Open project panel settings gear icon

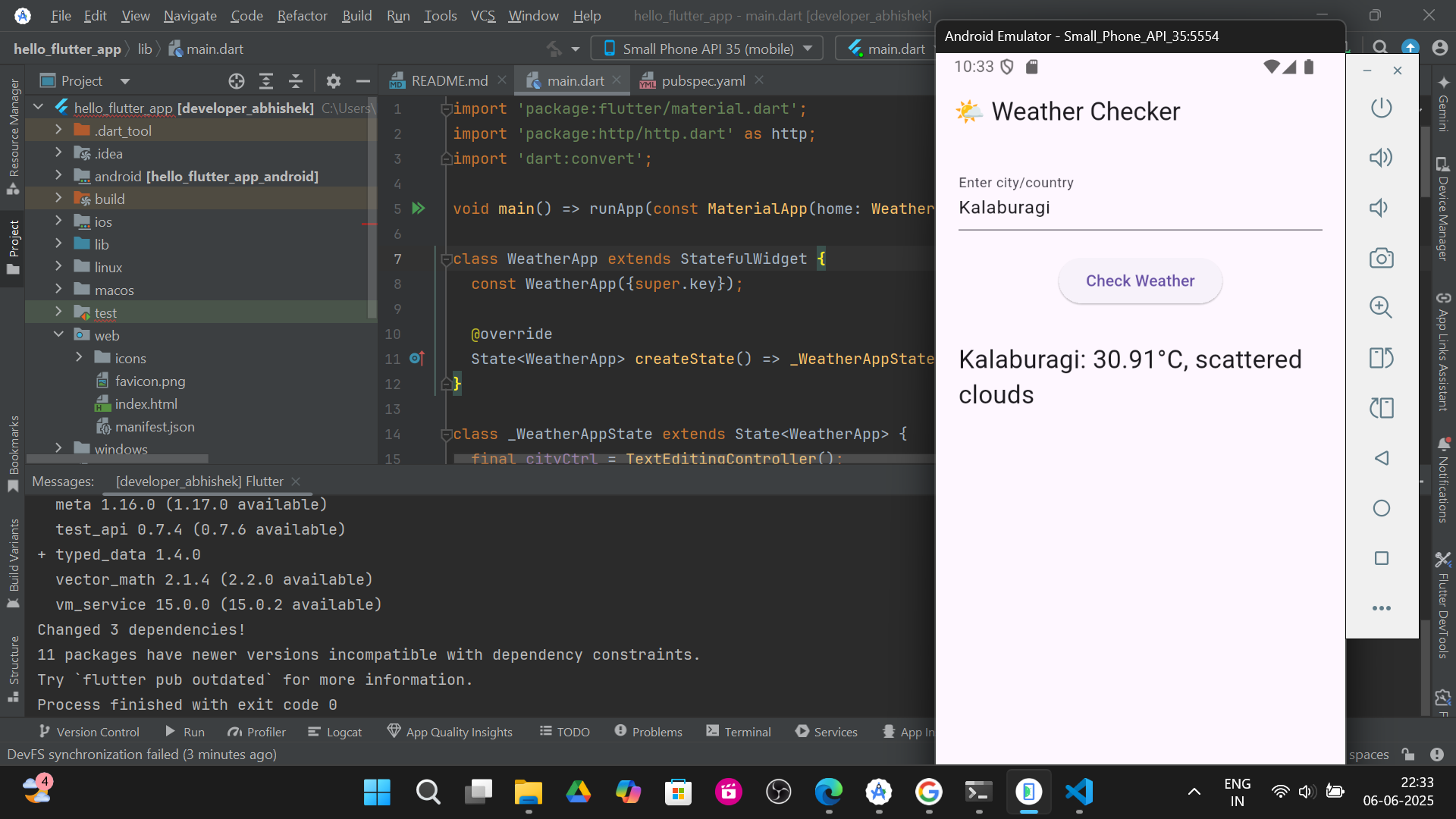click(x=333, y=81)
